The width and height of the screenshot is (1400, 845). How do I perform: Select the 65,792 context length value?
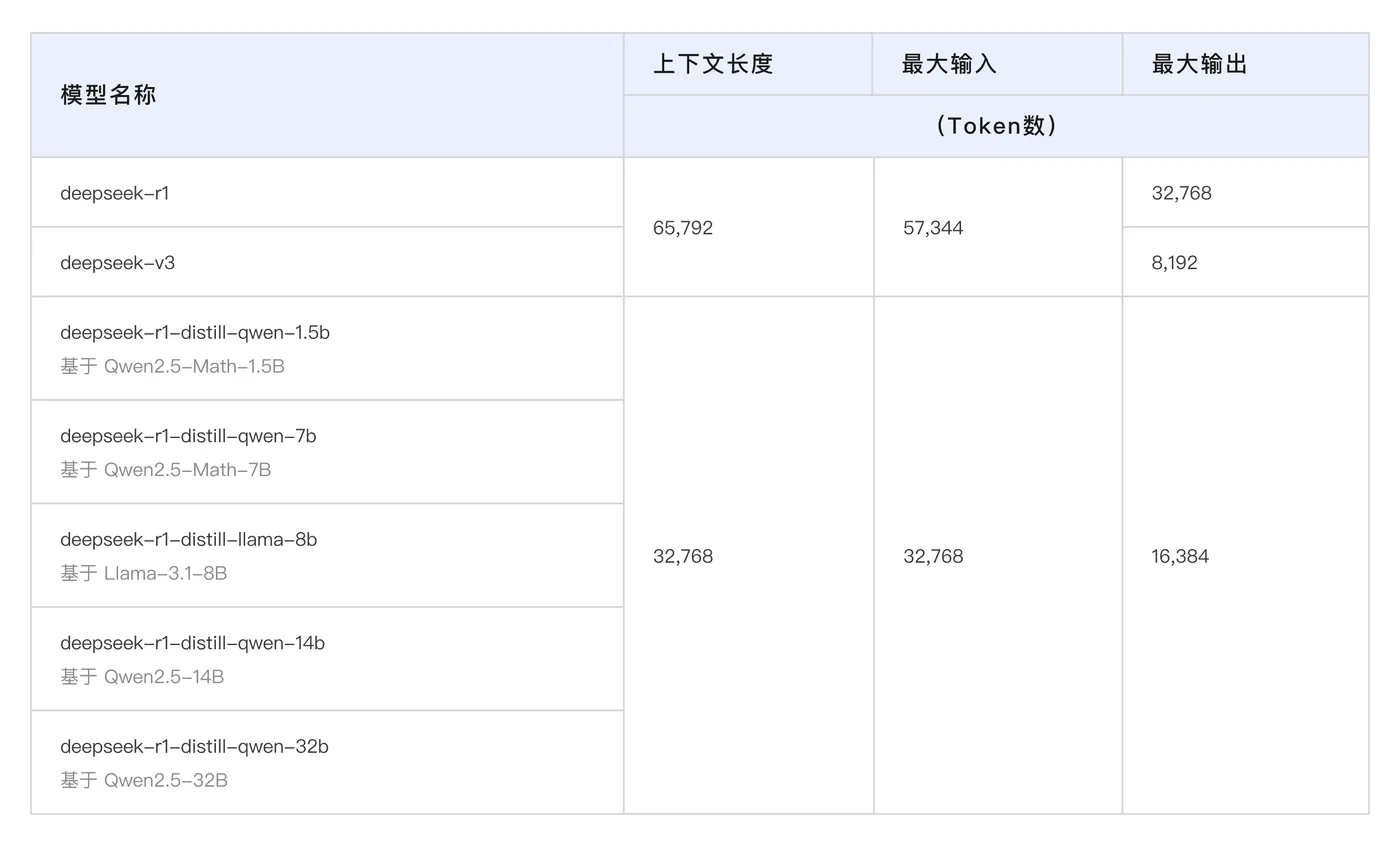coord(683,228)
